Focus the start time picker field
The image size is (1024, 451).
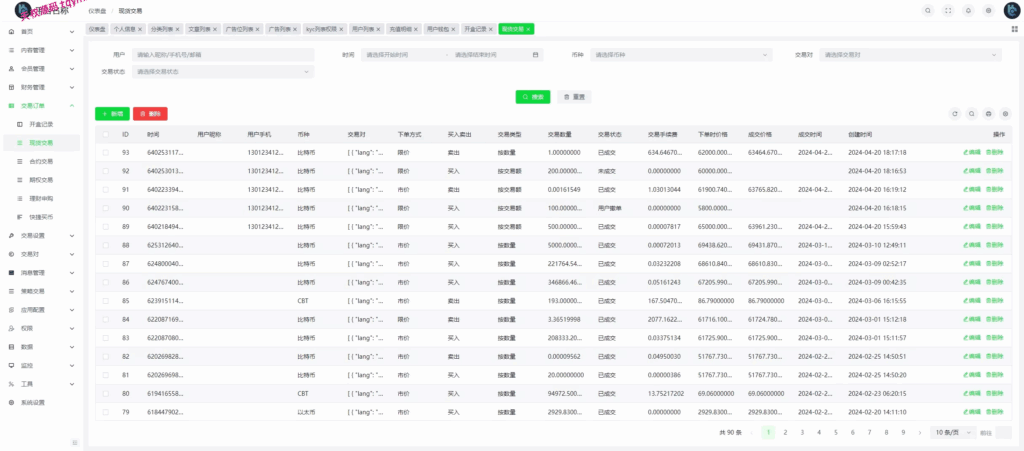point(402,55)
